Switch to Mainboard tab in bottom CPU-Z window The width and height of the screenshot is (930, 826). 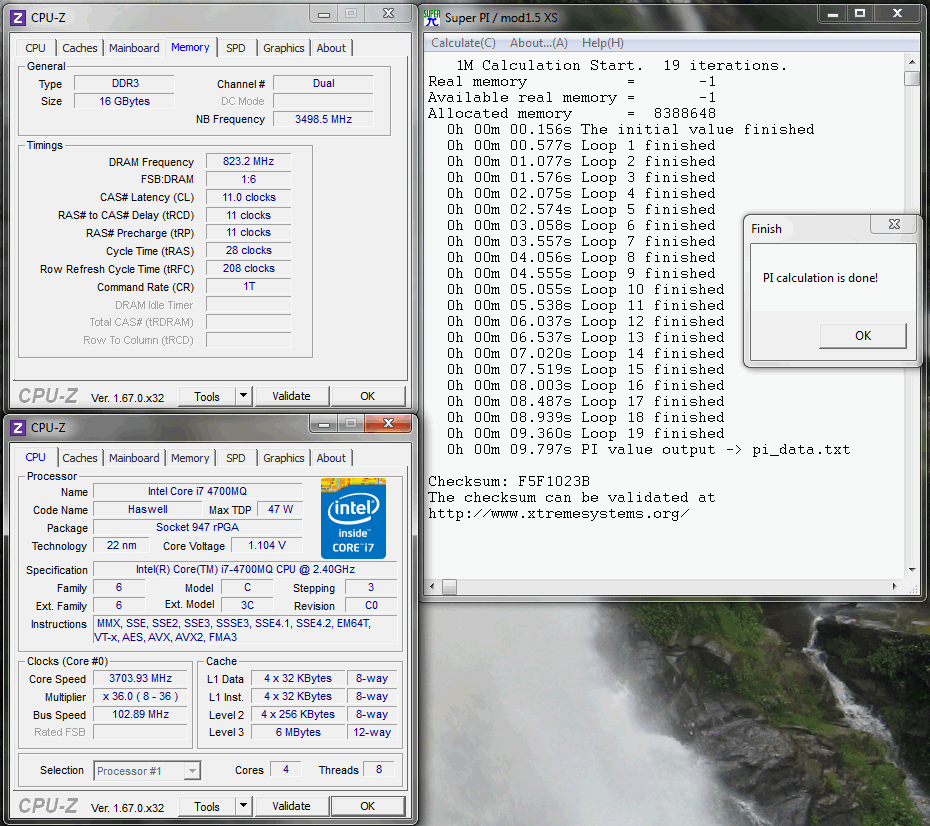tap(134, 458)
